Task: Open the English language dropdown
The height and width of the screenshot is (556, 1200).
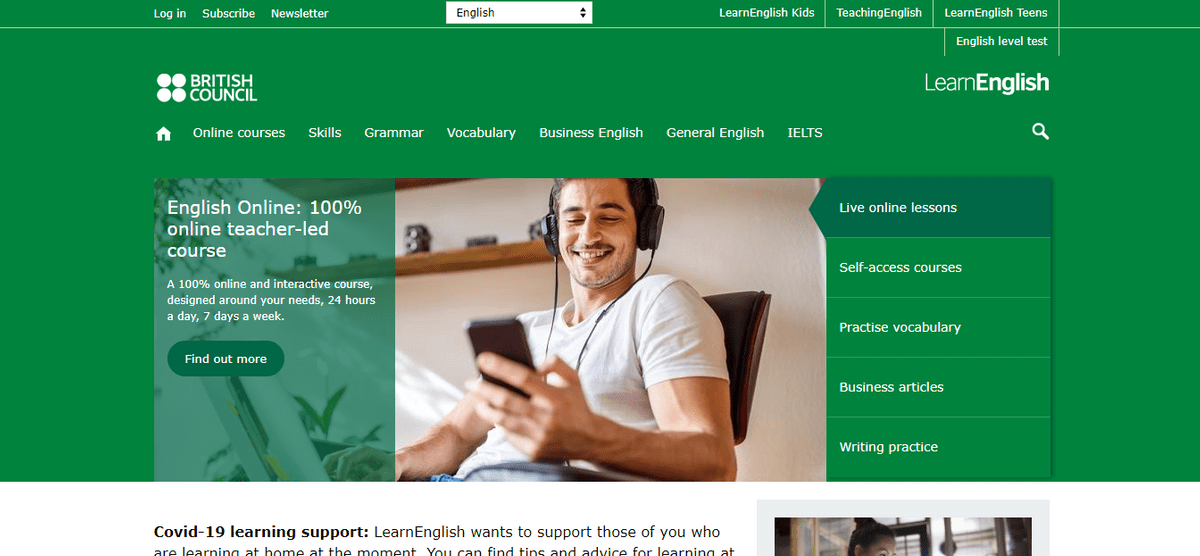Action: (x=519, y=13)
